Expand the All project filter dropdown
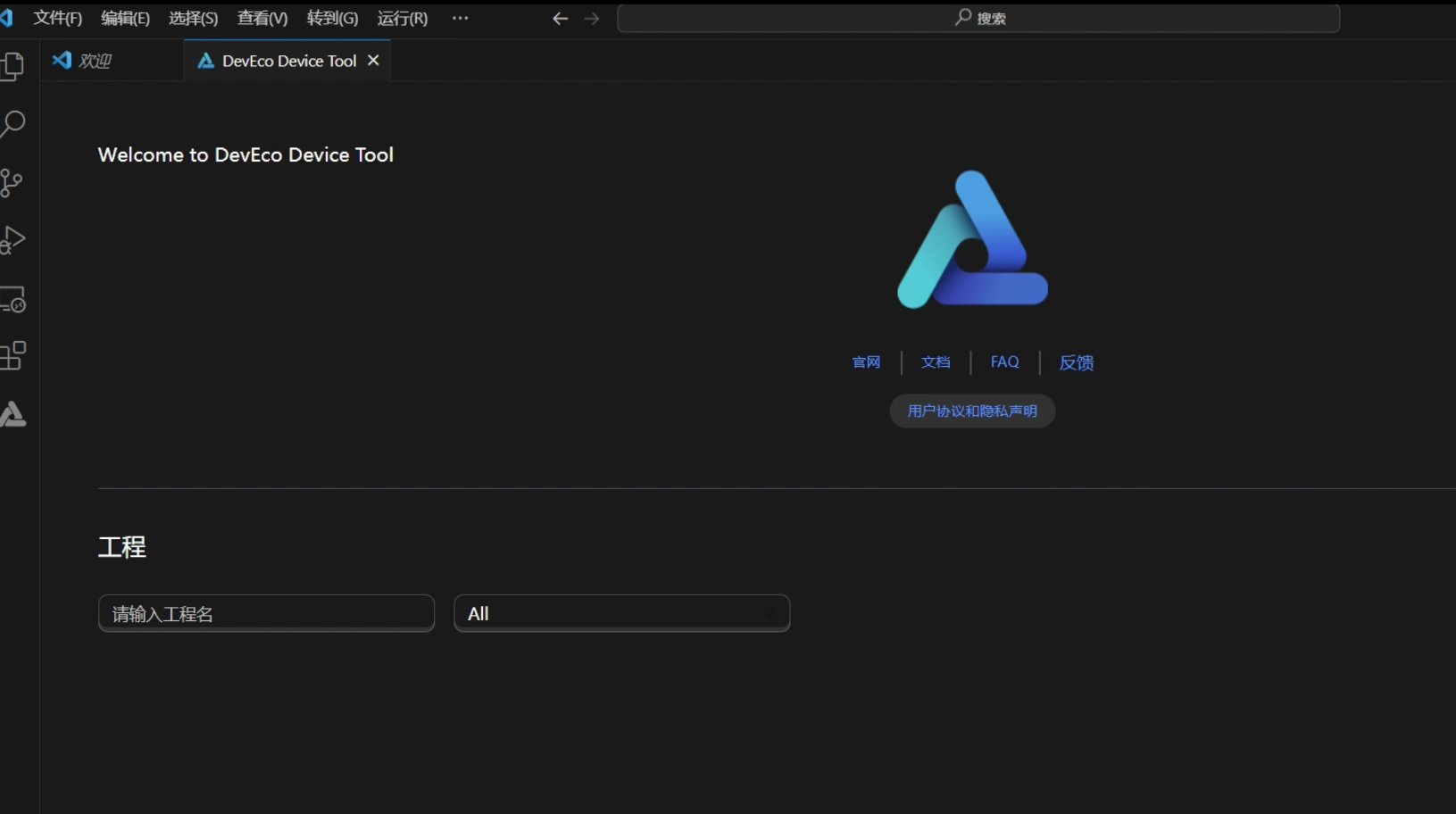 622,613
